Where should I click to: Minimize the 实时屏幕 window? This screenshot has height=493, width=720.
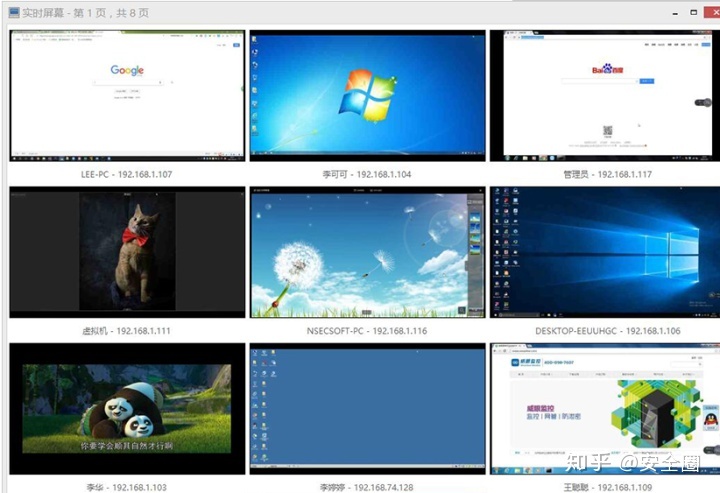coord(675,13)
